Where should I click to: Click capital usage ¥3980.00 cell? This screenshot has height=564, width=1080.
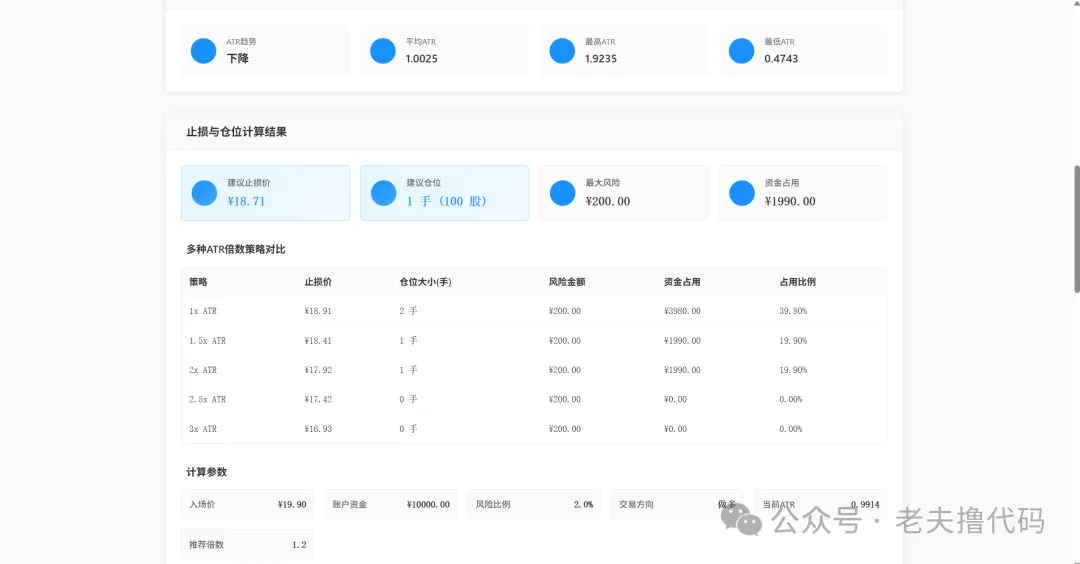(683, 311)
